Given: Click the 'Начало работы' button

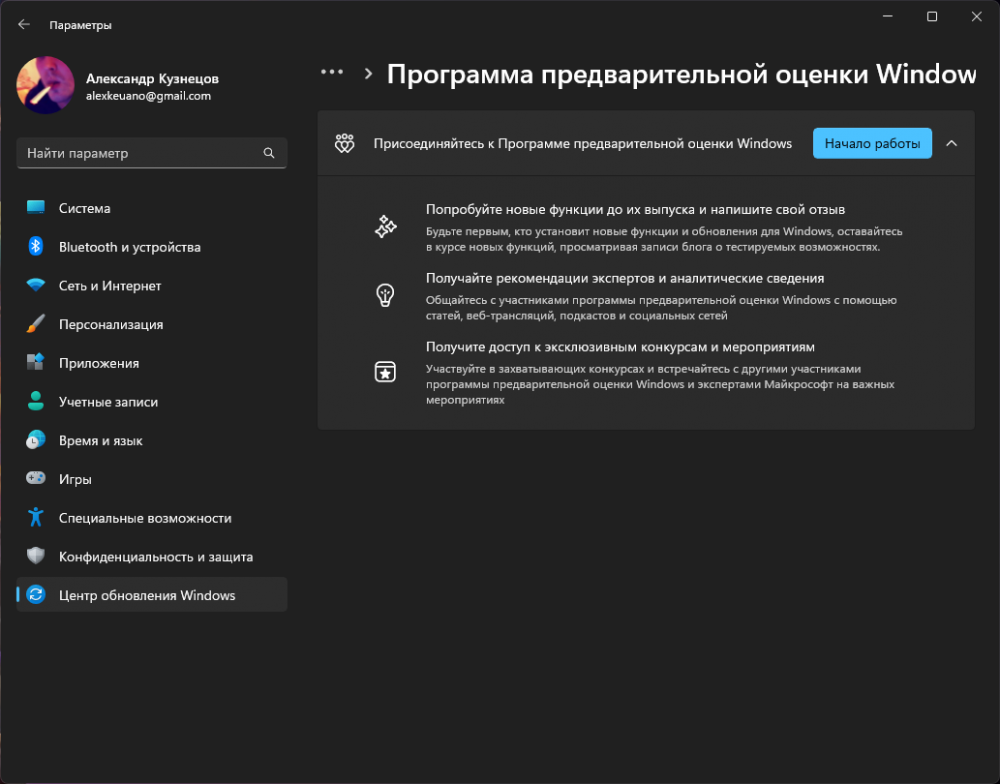Looking at the screenshot, I should (x=872, y=144).
